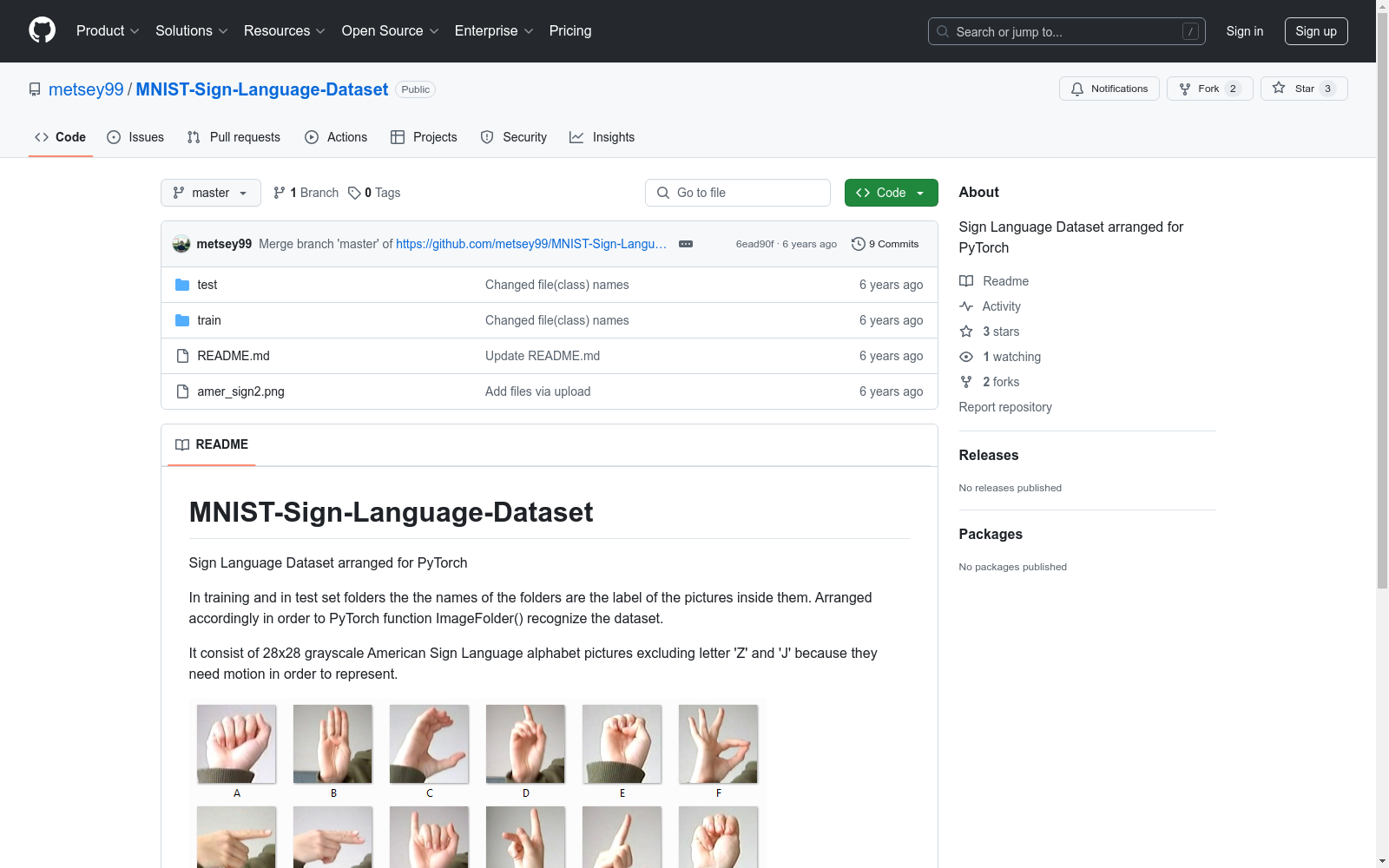The width and height of the screenshot is (1389, 868).
Task: Select the README.md file icon
Action: 182,356
